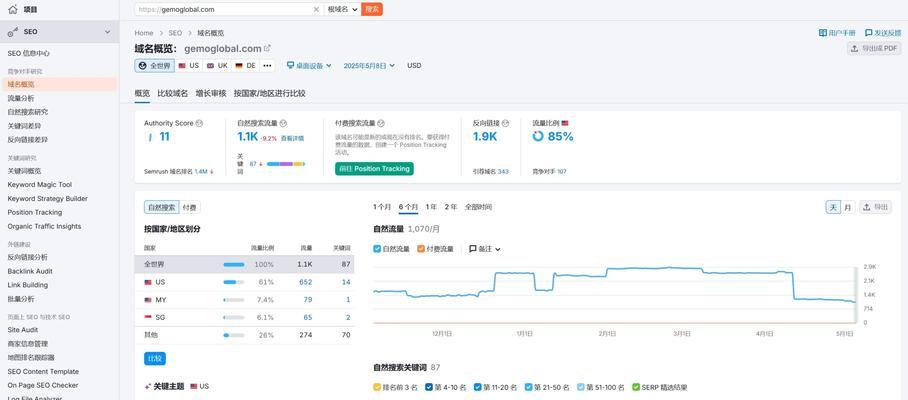Click the globe icon in 全世界 filter
This screenshot has width=908, height=400.
click(142, 65)
